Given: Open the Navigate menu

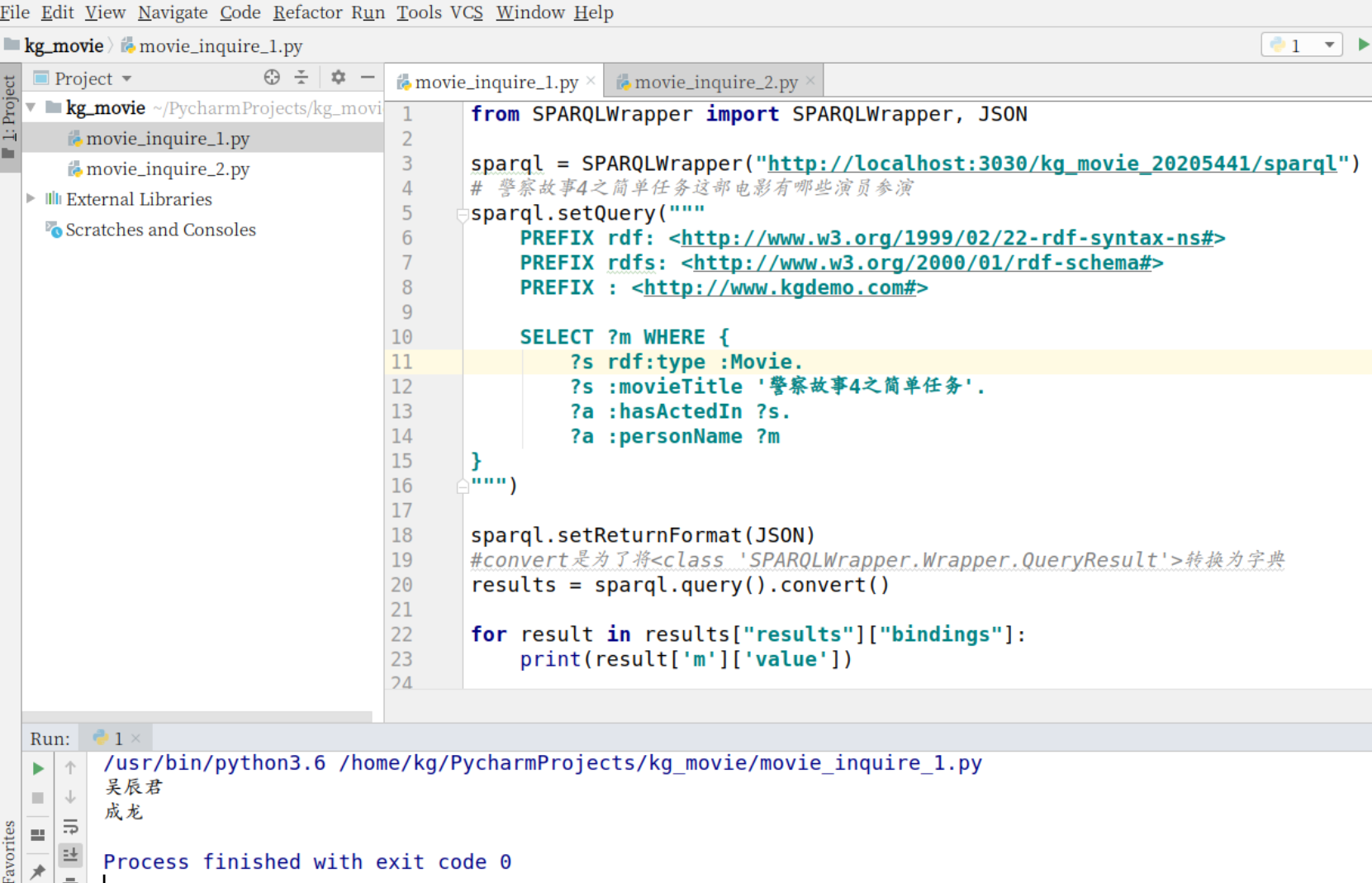Looking at the screenshot, I should (x=173, y=12).
